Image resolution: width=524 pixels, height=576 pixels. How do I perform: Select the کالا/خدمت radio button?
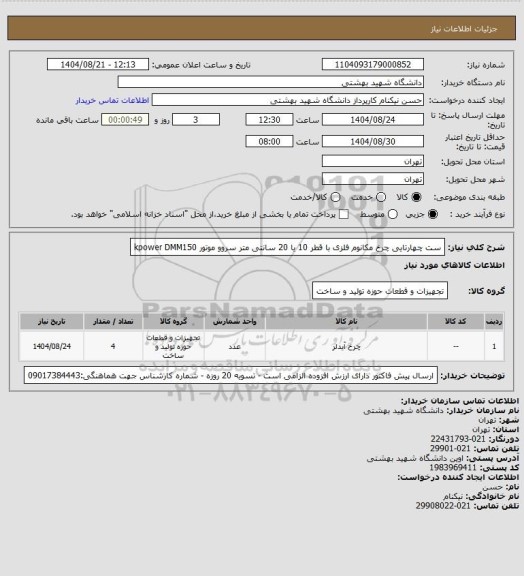point(335,197)
